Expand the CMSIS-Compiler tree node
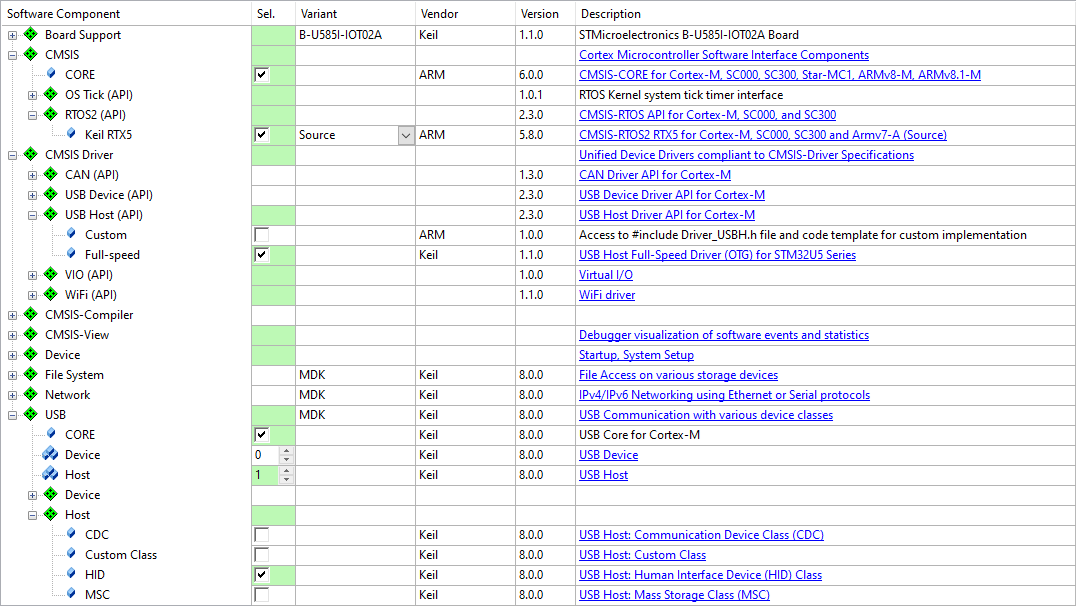Viewport: 1076px width, 606px height. (x=13, y=315)
